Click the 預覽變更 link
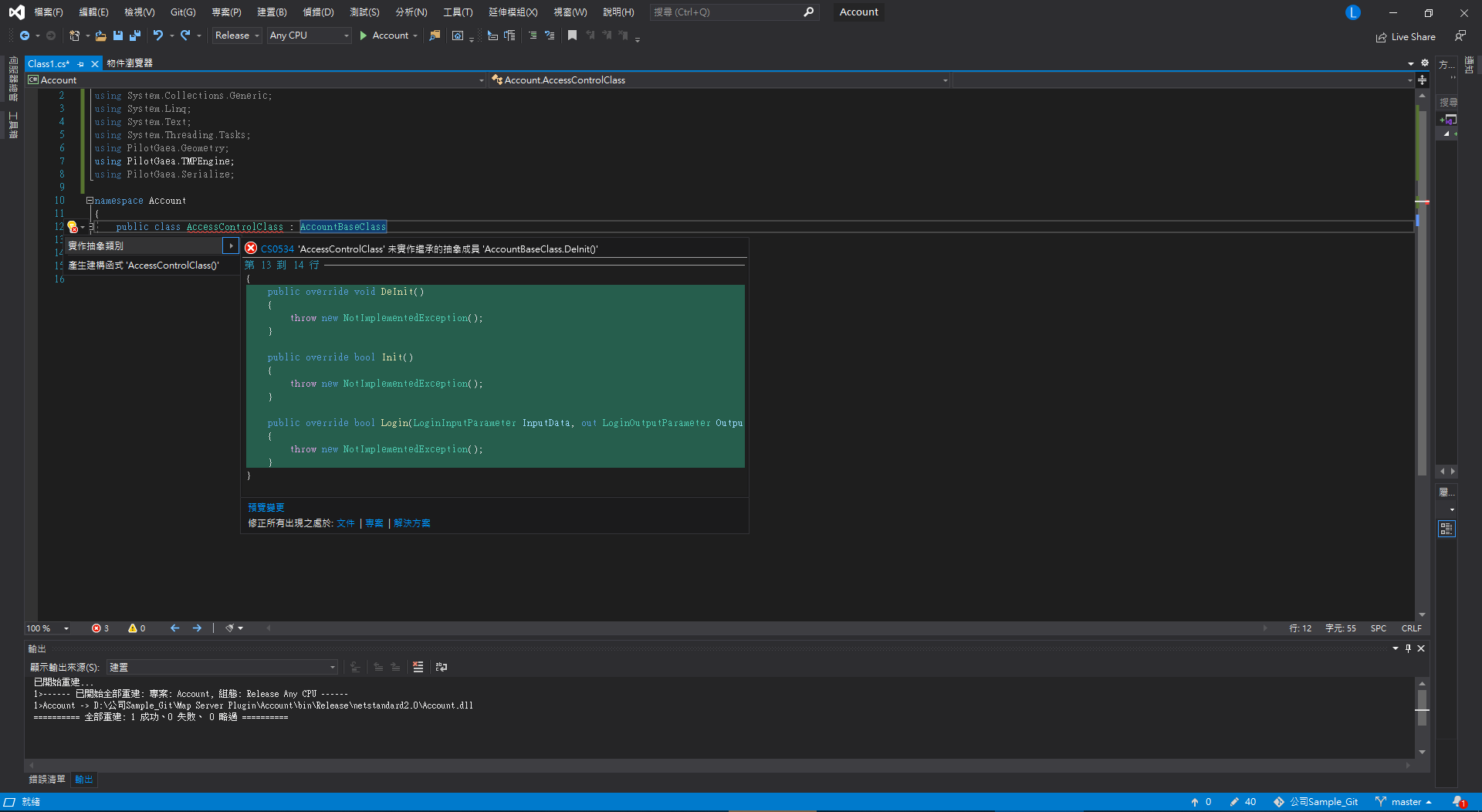The width and height of the screenshot is (1482, 812). 266,507
